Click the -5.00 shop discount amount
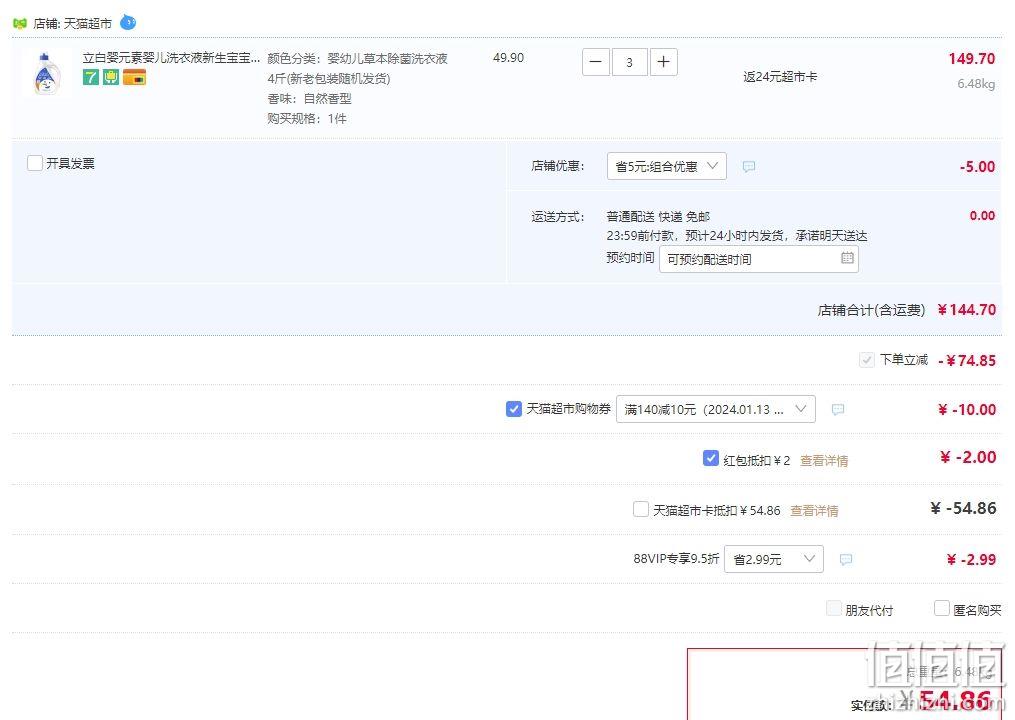The height and width of the screenshot is (720, 1015). pyautogui.click(x=977, y=166)
